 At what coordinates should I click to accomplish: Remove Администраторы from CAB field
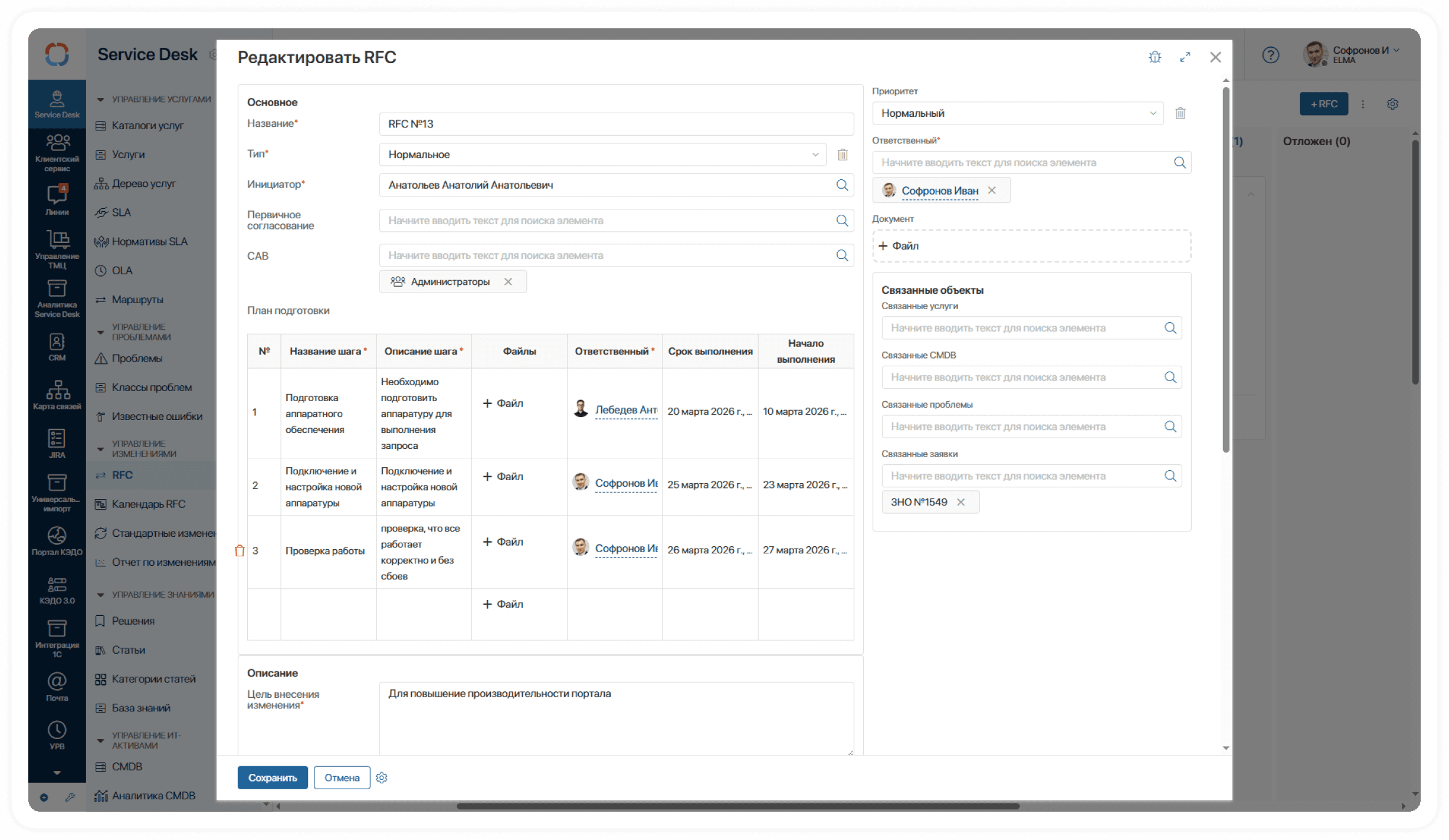coord(508,282)
